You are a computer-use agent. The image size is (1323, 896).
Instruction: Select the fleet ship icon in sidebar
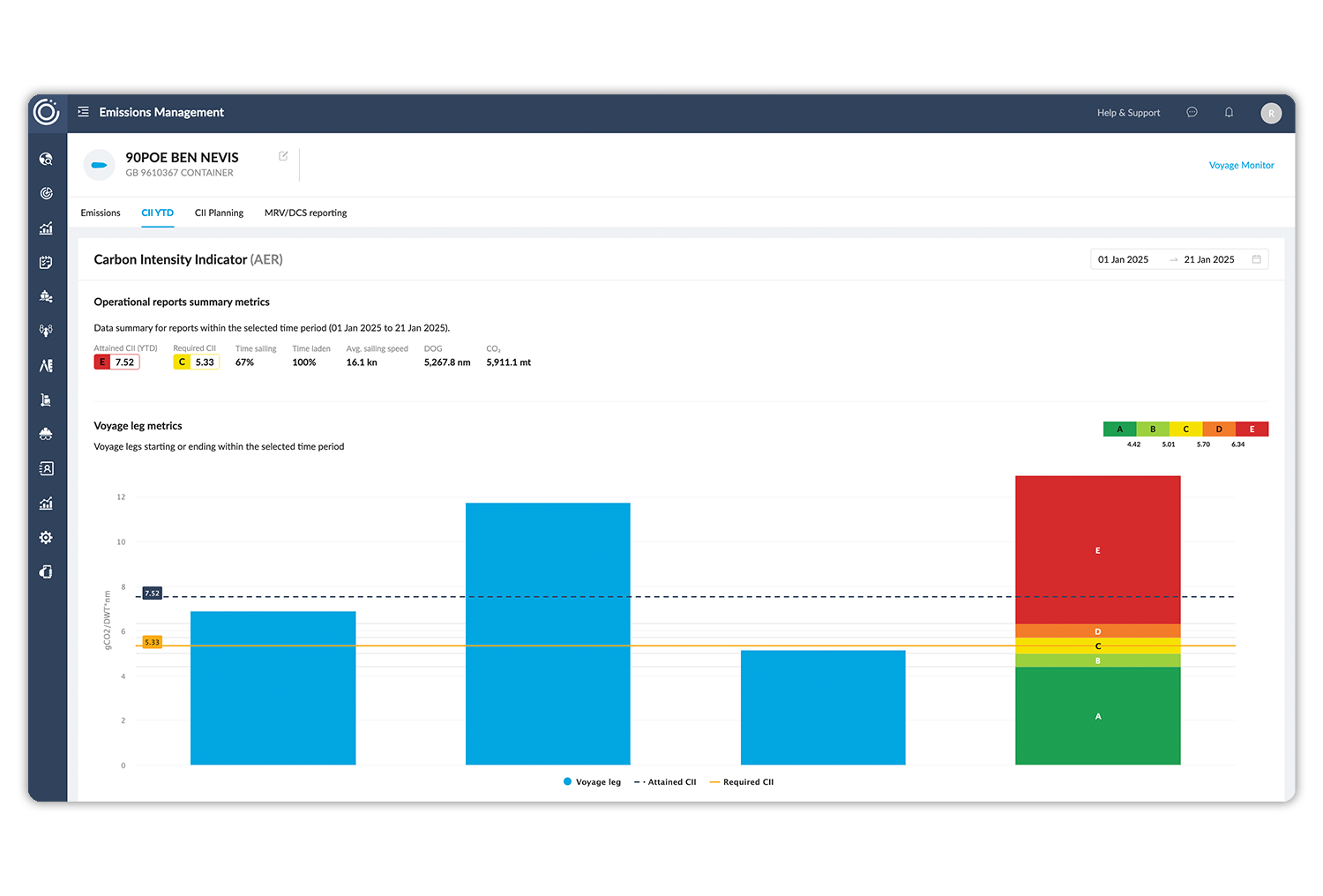tap(46, 296)
